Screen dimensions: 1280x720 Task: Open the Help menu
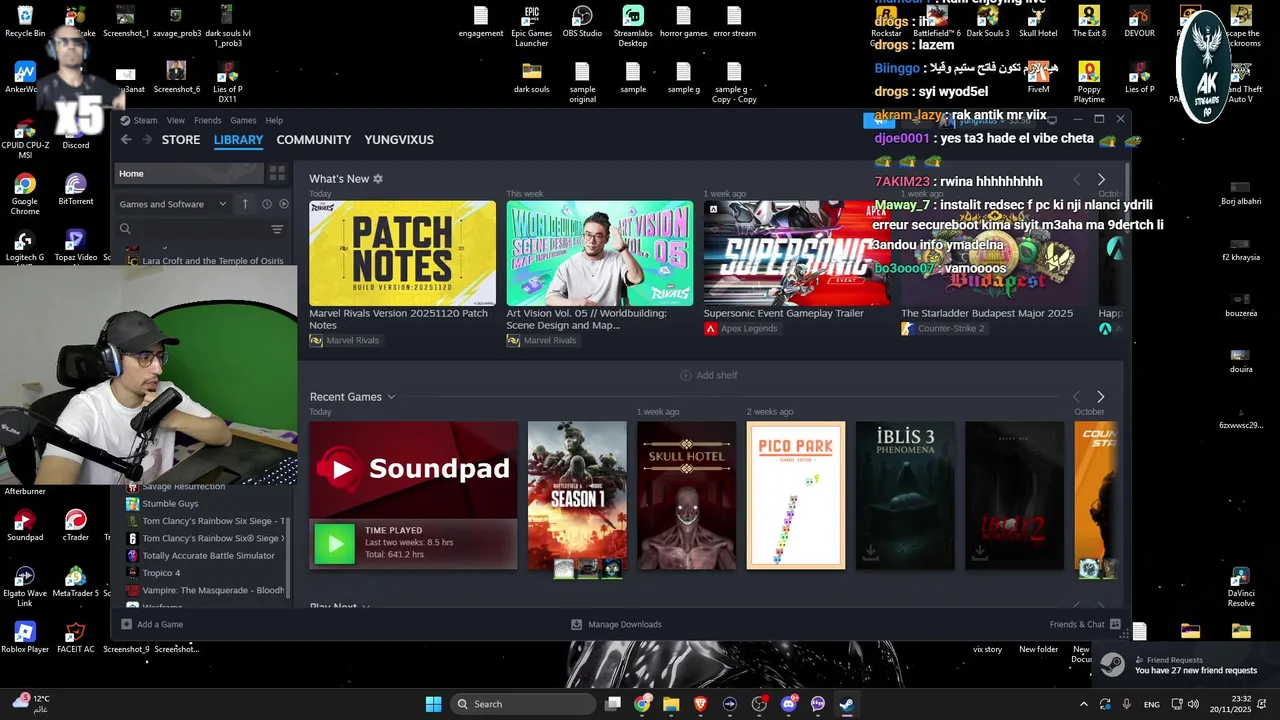point(274,120)
